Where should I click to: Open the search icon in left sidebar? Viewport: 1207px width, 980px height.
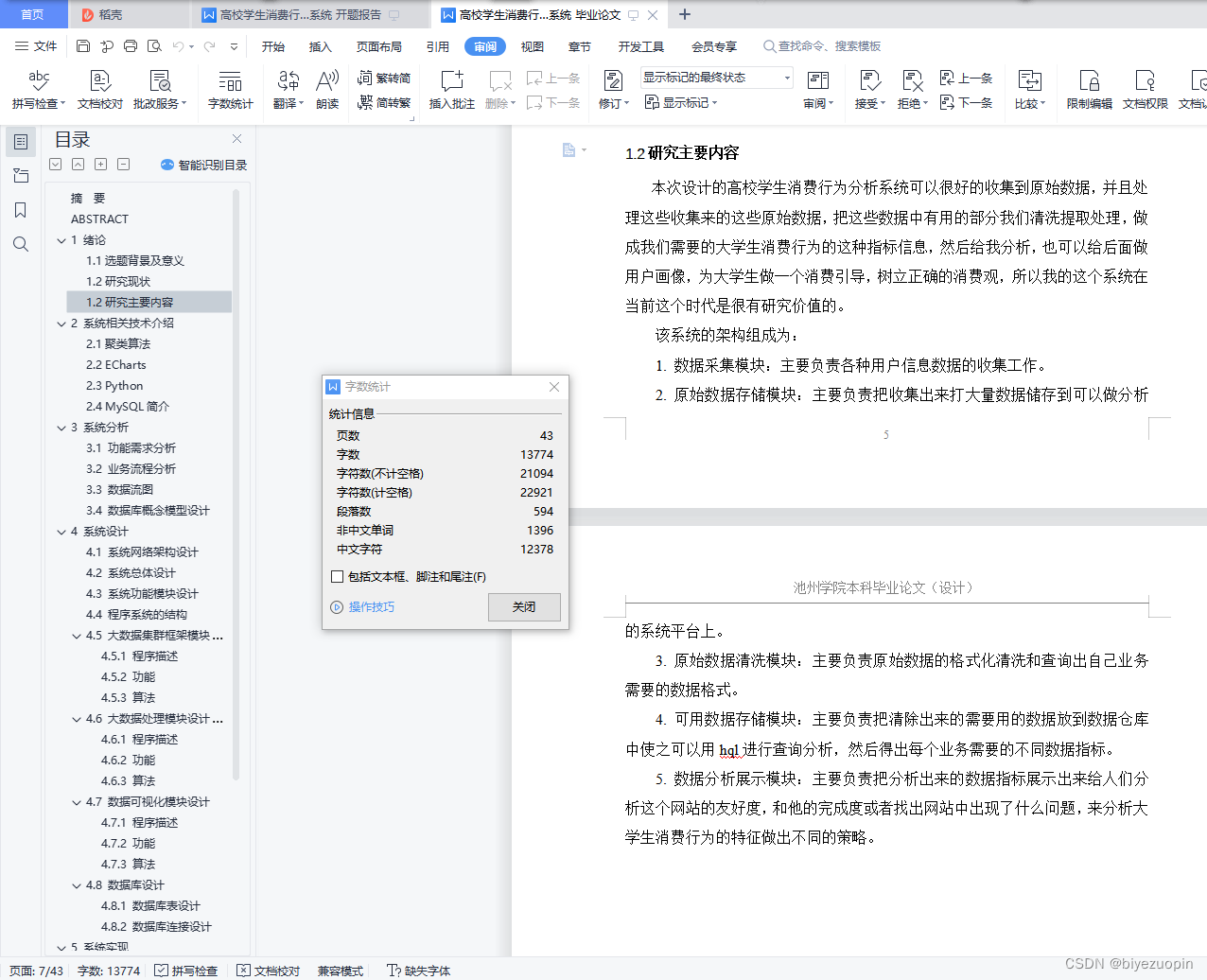[21, 244]
